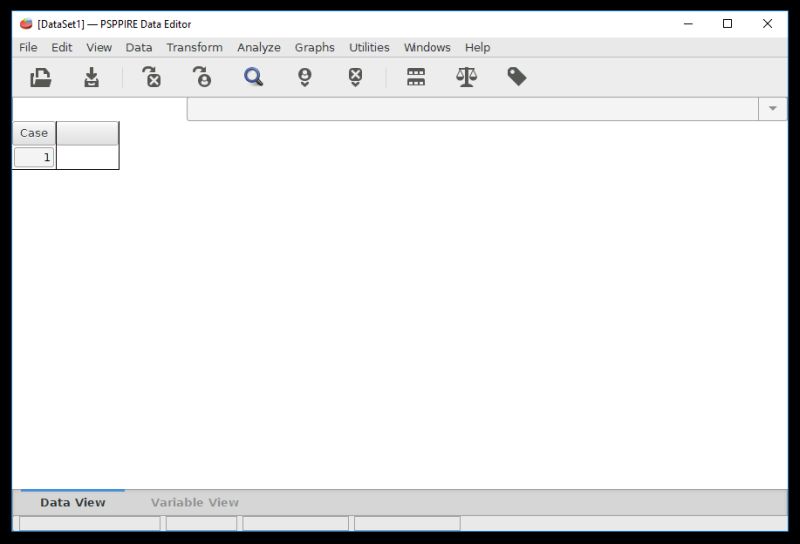Click the Go To Case icon
The height and width of the screenshot is (544, 800).
click(x=203, y=77)
